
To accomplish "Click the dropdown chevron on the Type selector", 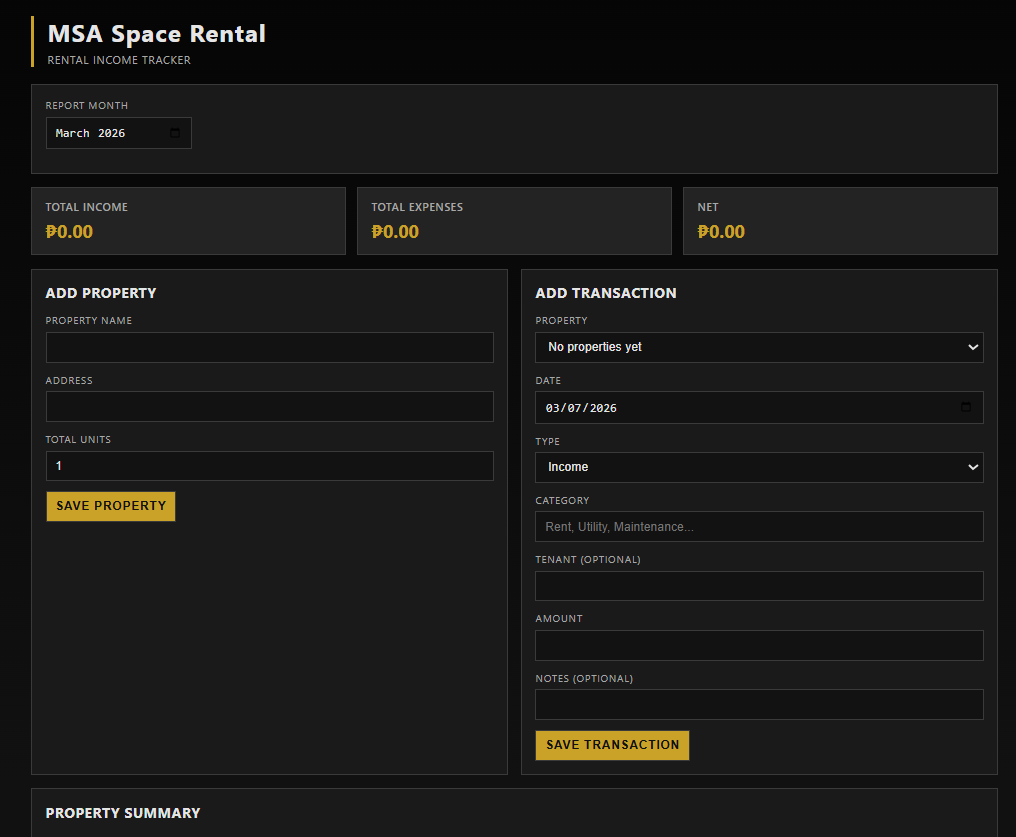I will [971, 467].
